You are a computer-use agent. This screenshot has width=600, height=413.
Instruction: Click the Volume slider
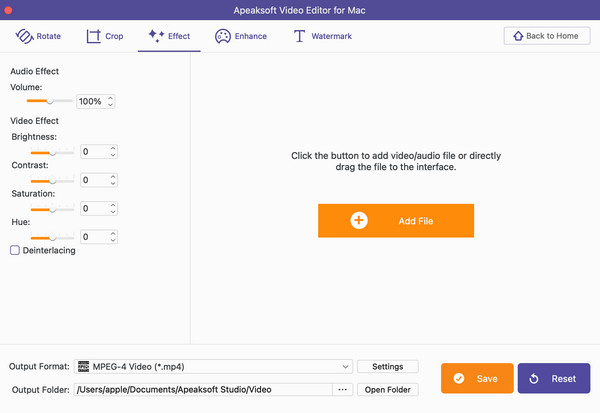coord(49,101)
